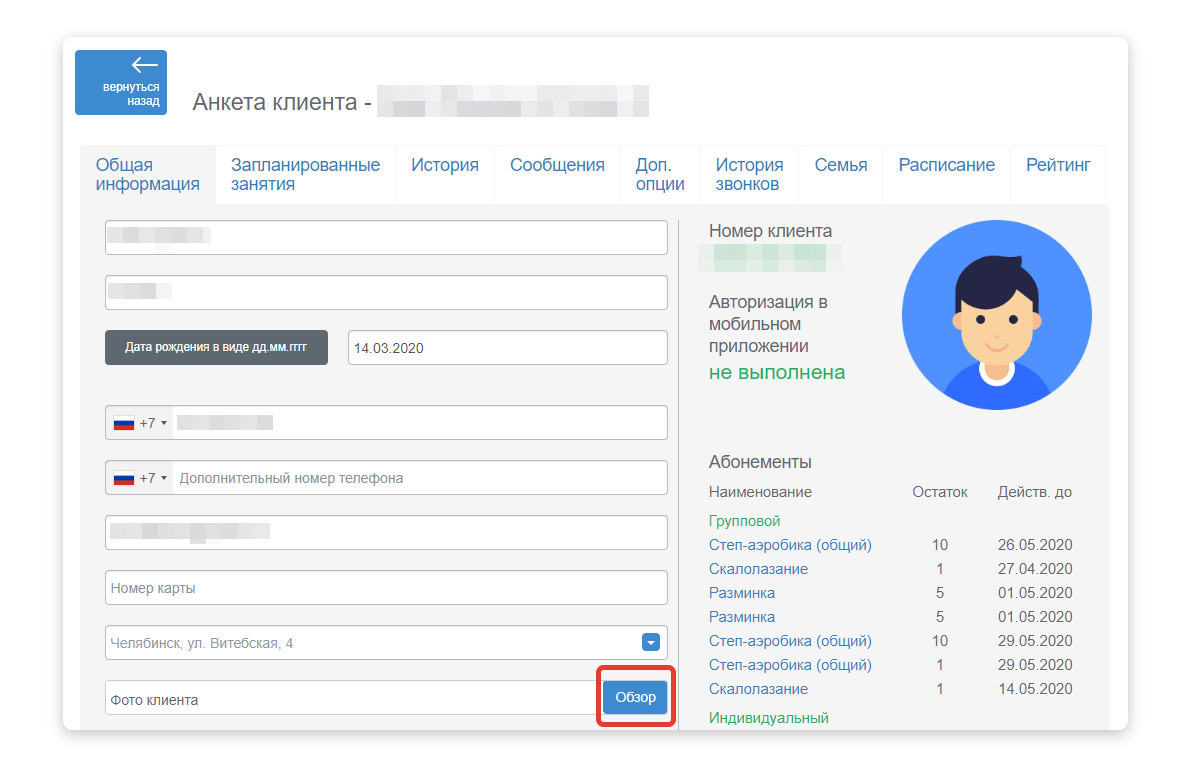Open the country code selector for additional phone
Viewport: 1191px width, 766px height.
pyautogui.click(x=139, y=478)
